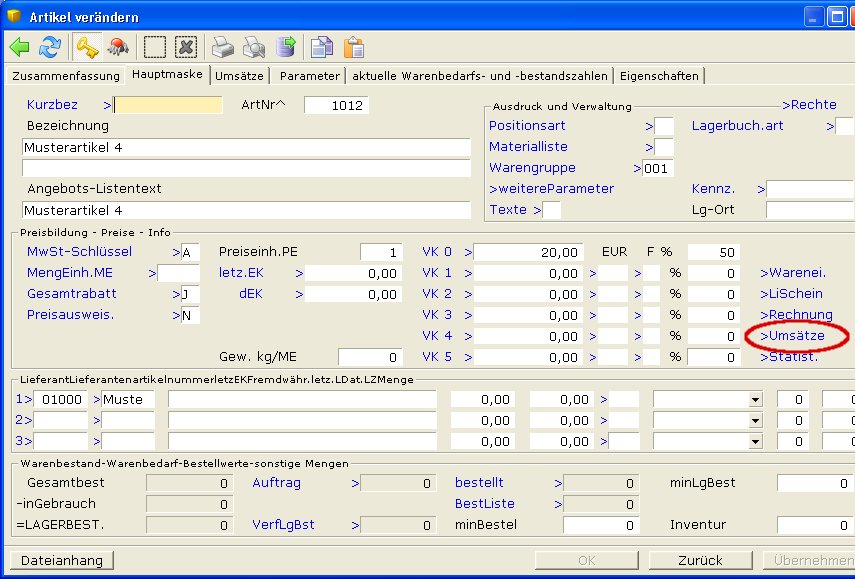Click the empty dashed selection box icon

click(154, 47)
